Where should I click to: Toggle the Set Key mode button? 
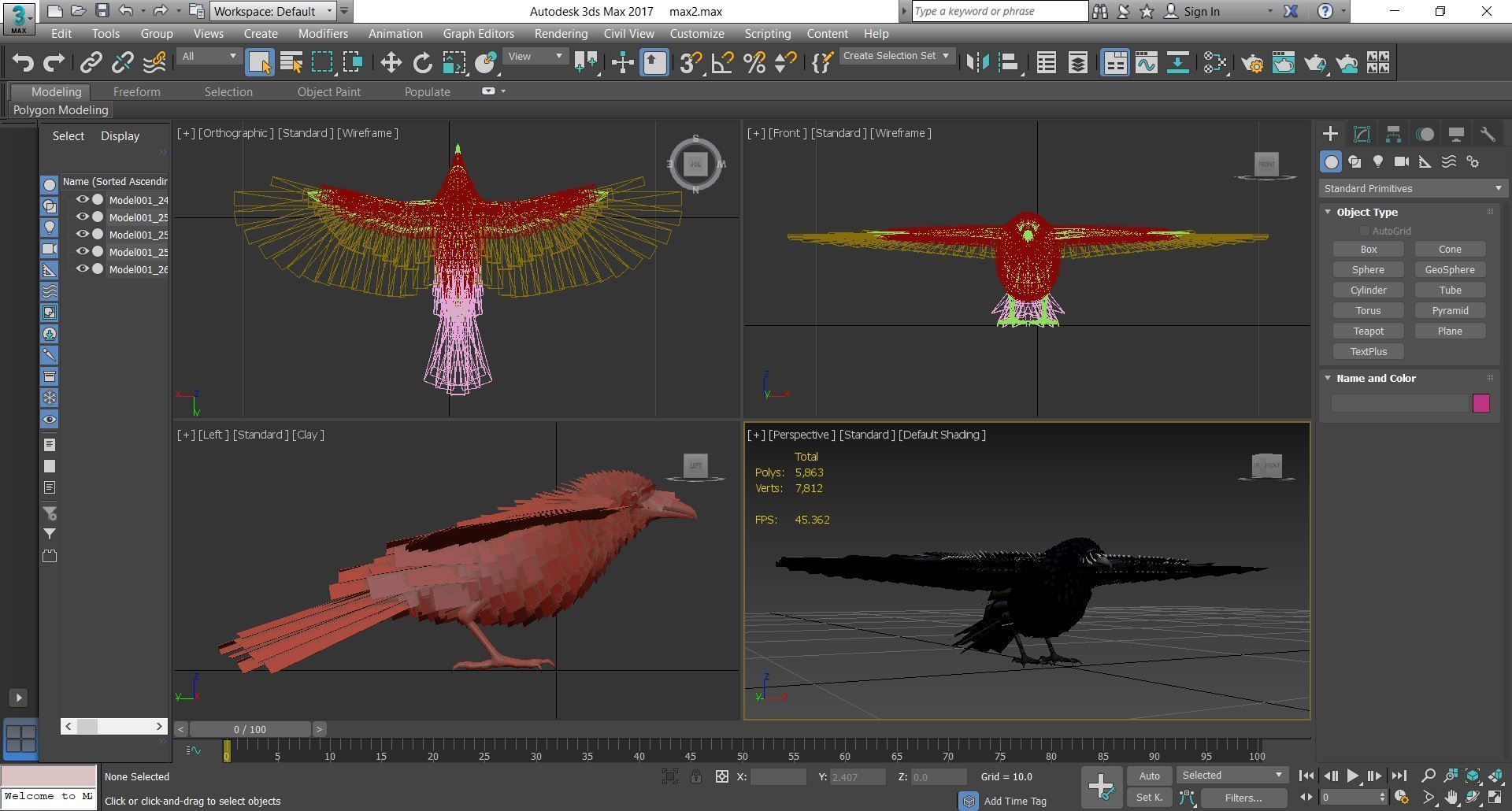1149,798
